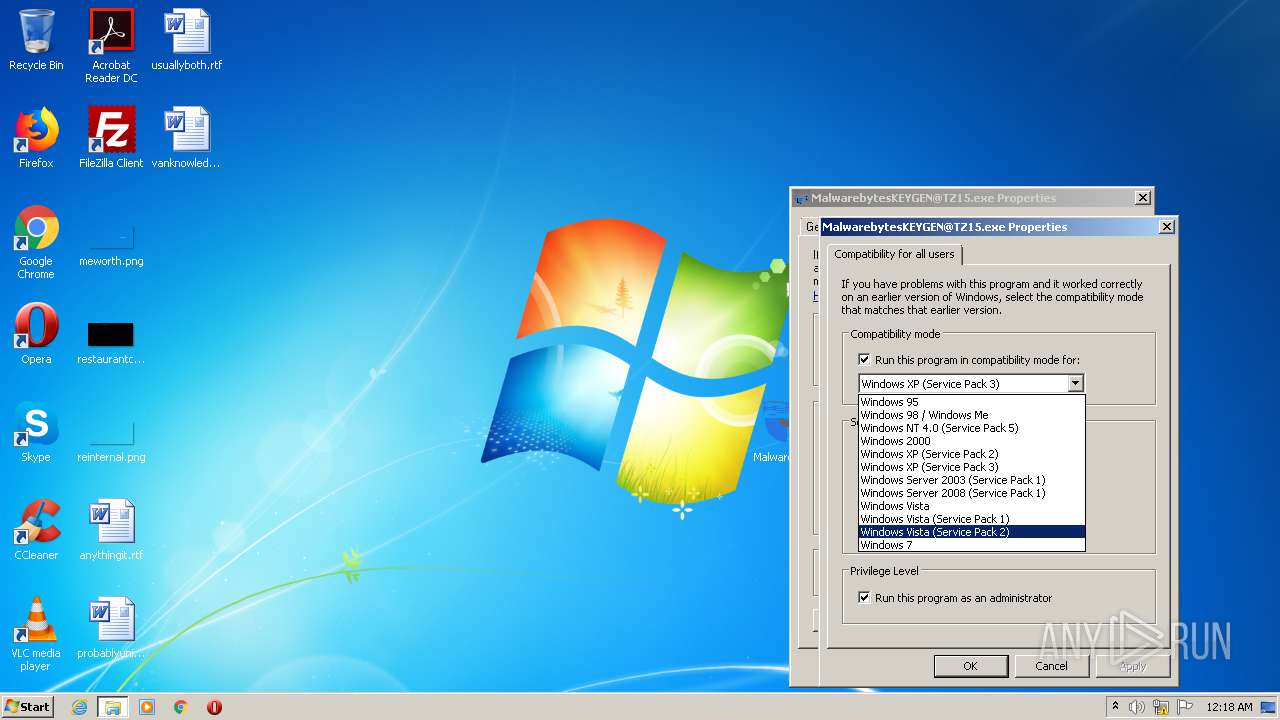The width and height of the screenshot is (1280, 720).
Task: Open the volume speaker tray icon
Action: (x=1137, y=707)
